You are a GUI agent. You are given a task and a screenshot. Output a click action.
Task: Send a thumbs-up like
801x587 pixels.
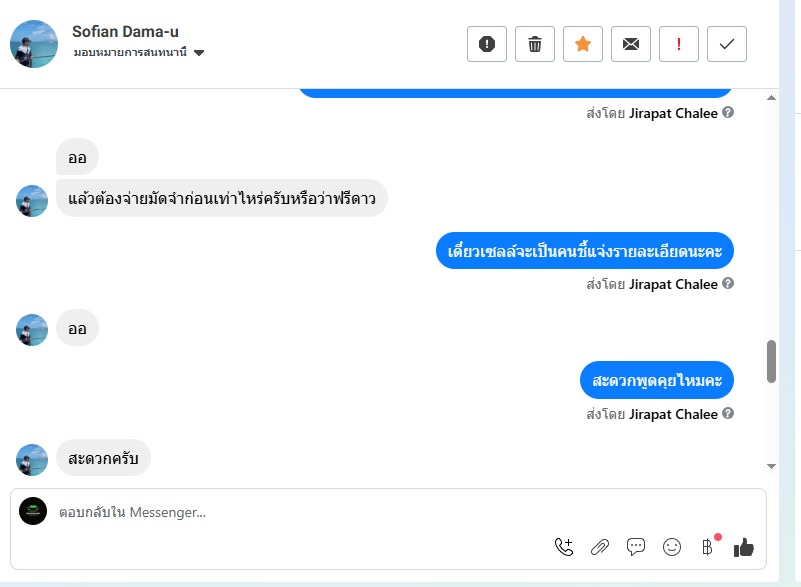pyautogui.click(x=744, y=547)
